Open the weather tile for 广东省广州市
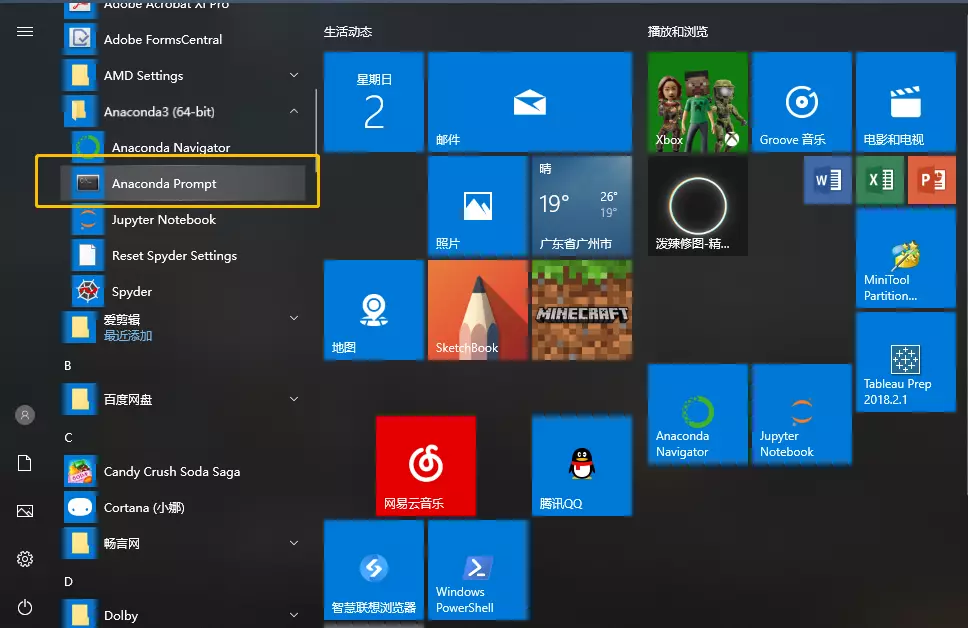968x628 pixels. point(582,206)
